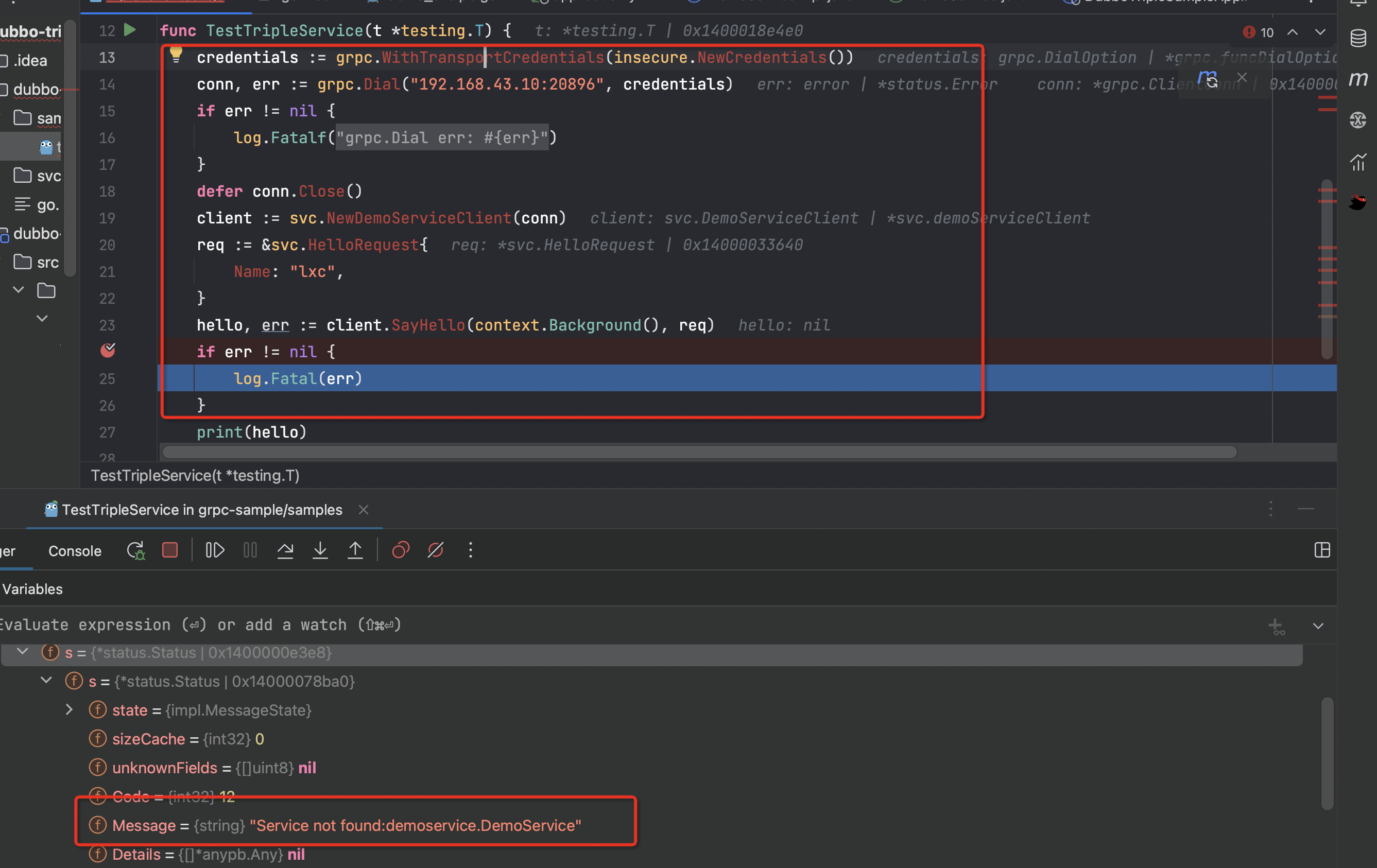
Task: Click the Step Out icon
Action: 355,550
